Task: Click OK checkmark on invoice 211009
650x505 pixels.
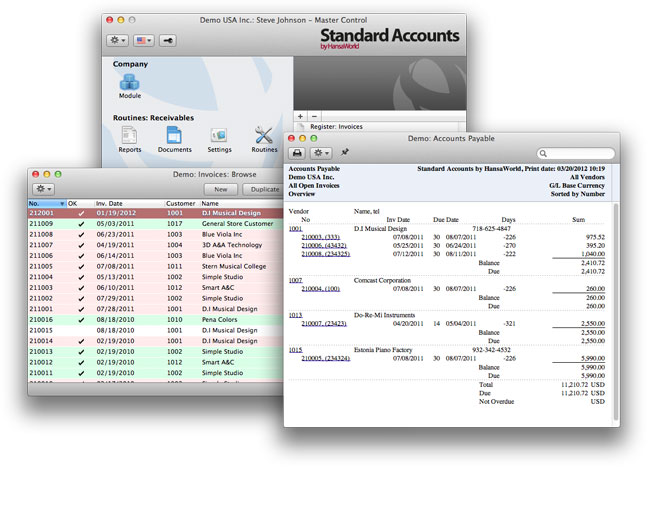Action: (x=81, y=224)
